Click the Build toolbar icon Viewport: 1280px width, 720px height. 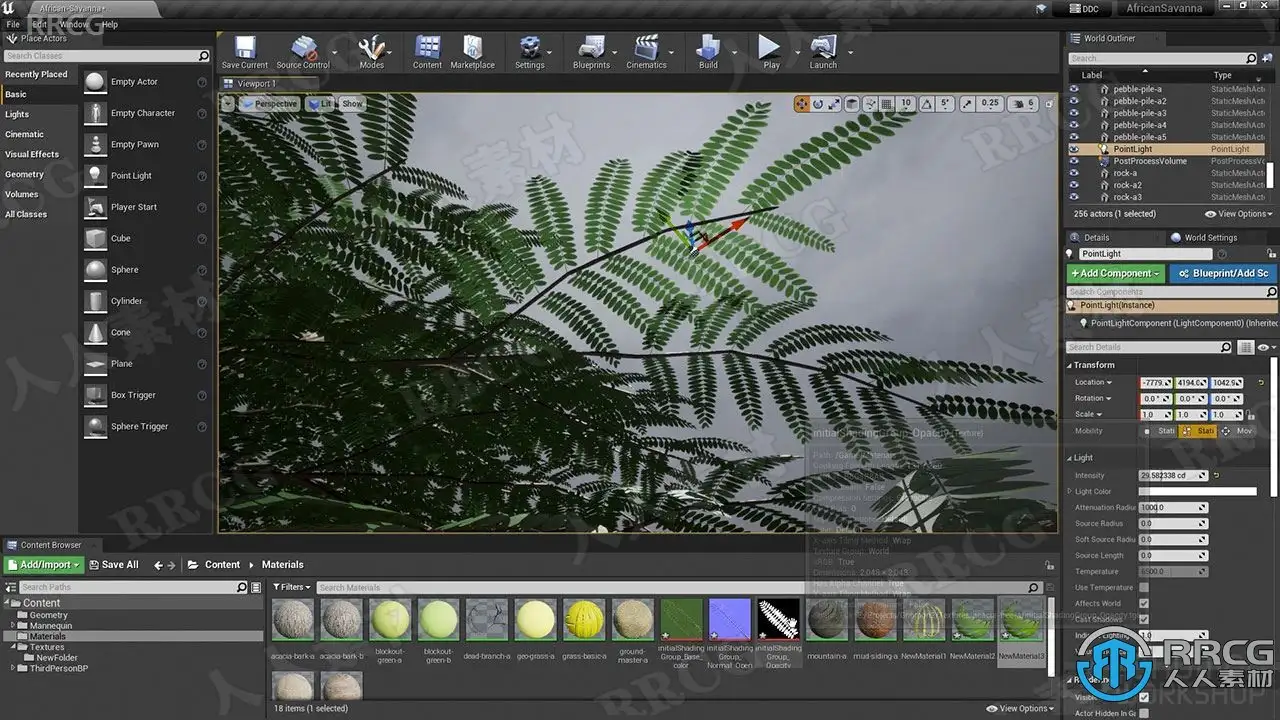click(708, 49)
